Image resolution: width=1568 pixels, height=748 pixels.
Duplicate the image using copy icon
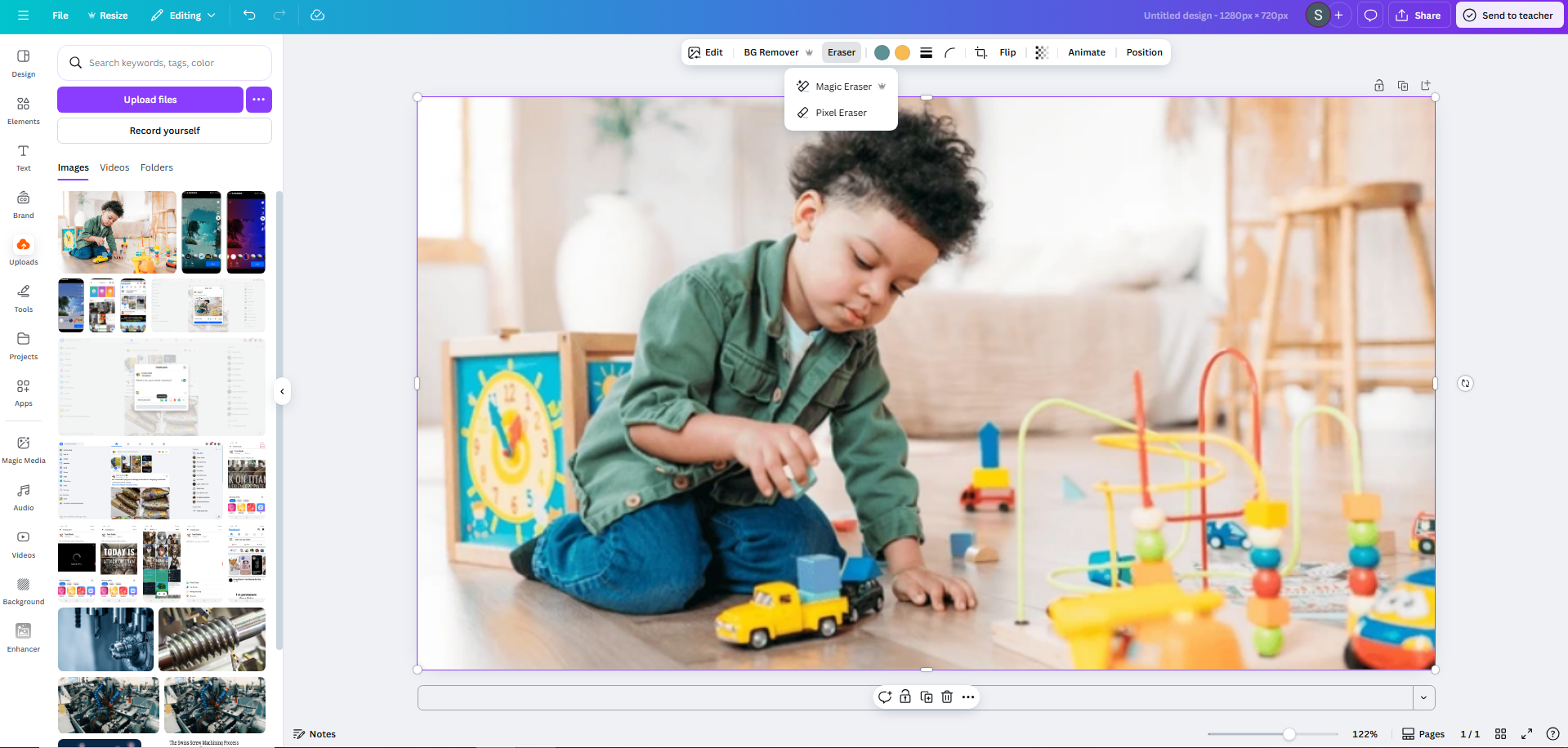[926, 697]
